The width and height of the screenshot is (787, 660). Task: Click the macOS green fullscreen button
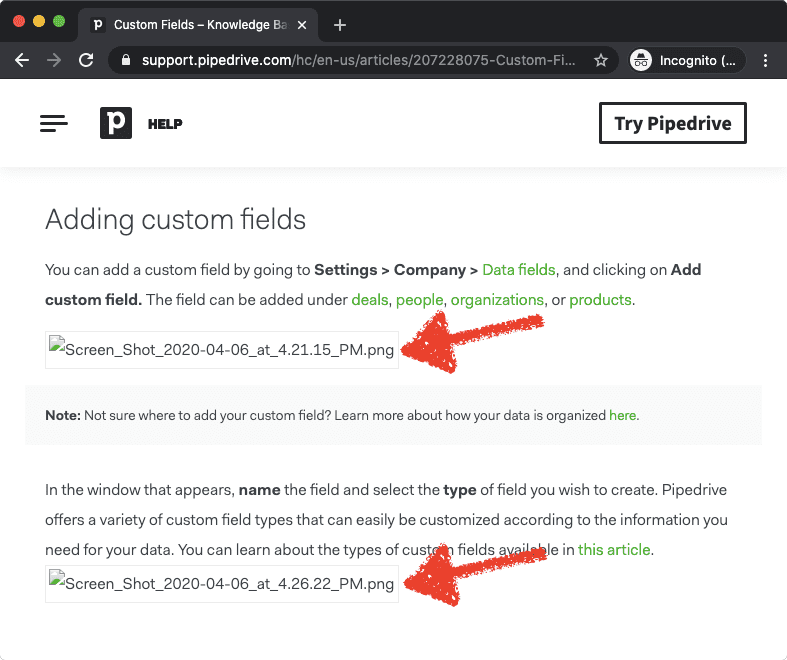coord(59,21)
